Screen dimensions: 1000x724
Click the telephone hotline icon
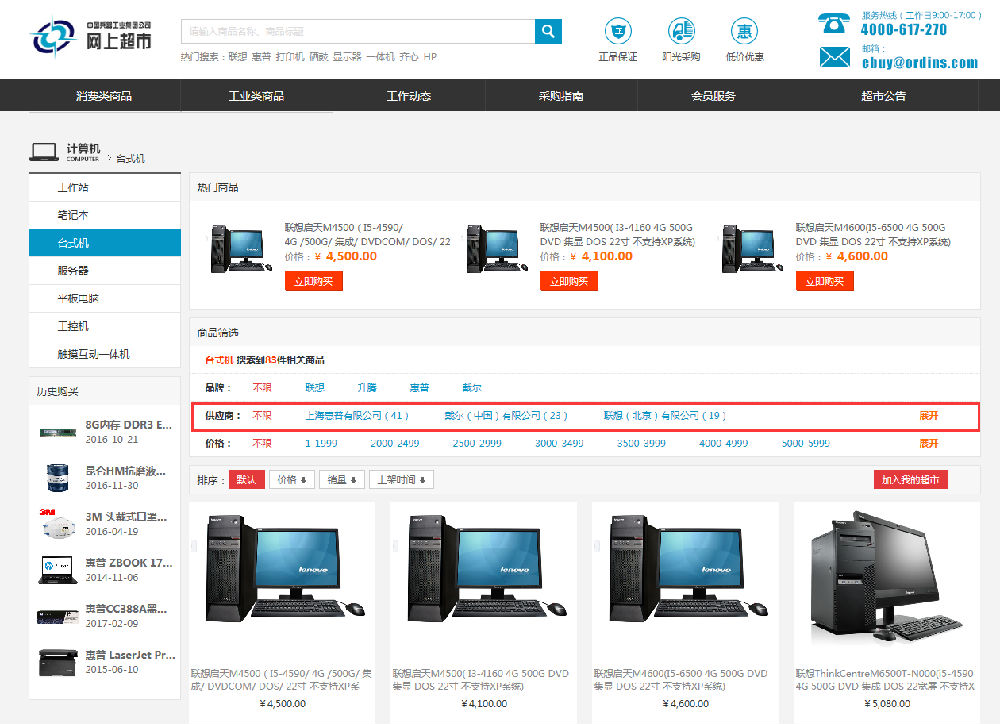[834, 24]
